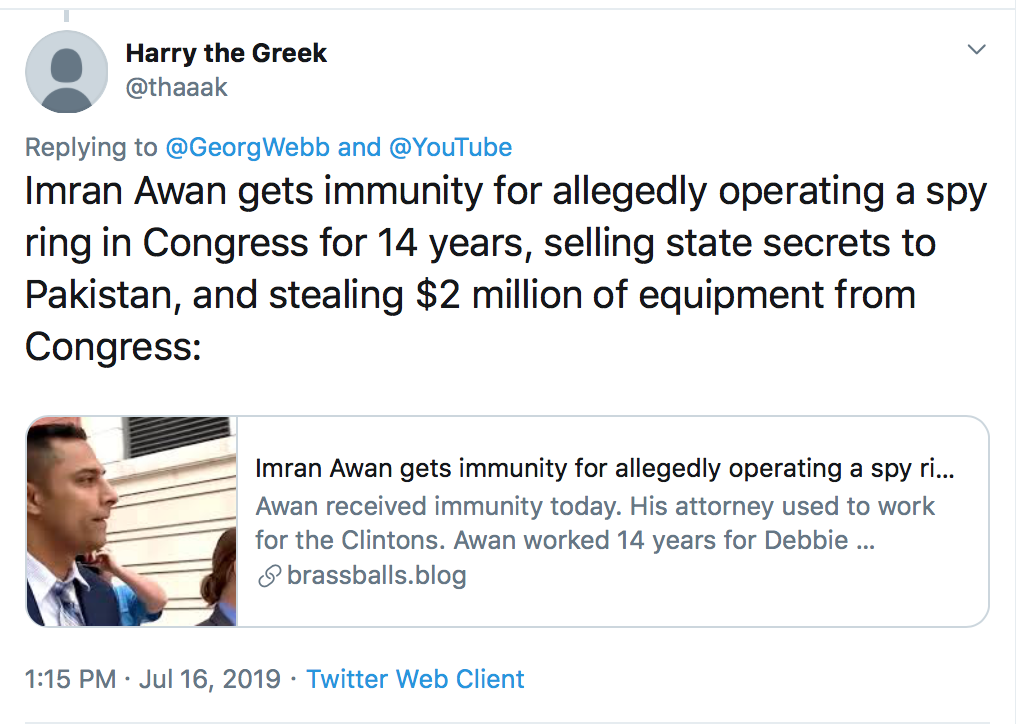Click the 1:15 PM tweet time
The width and height of the screenshot is (1016, 724).
point(70,679)
